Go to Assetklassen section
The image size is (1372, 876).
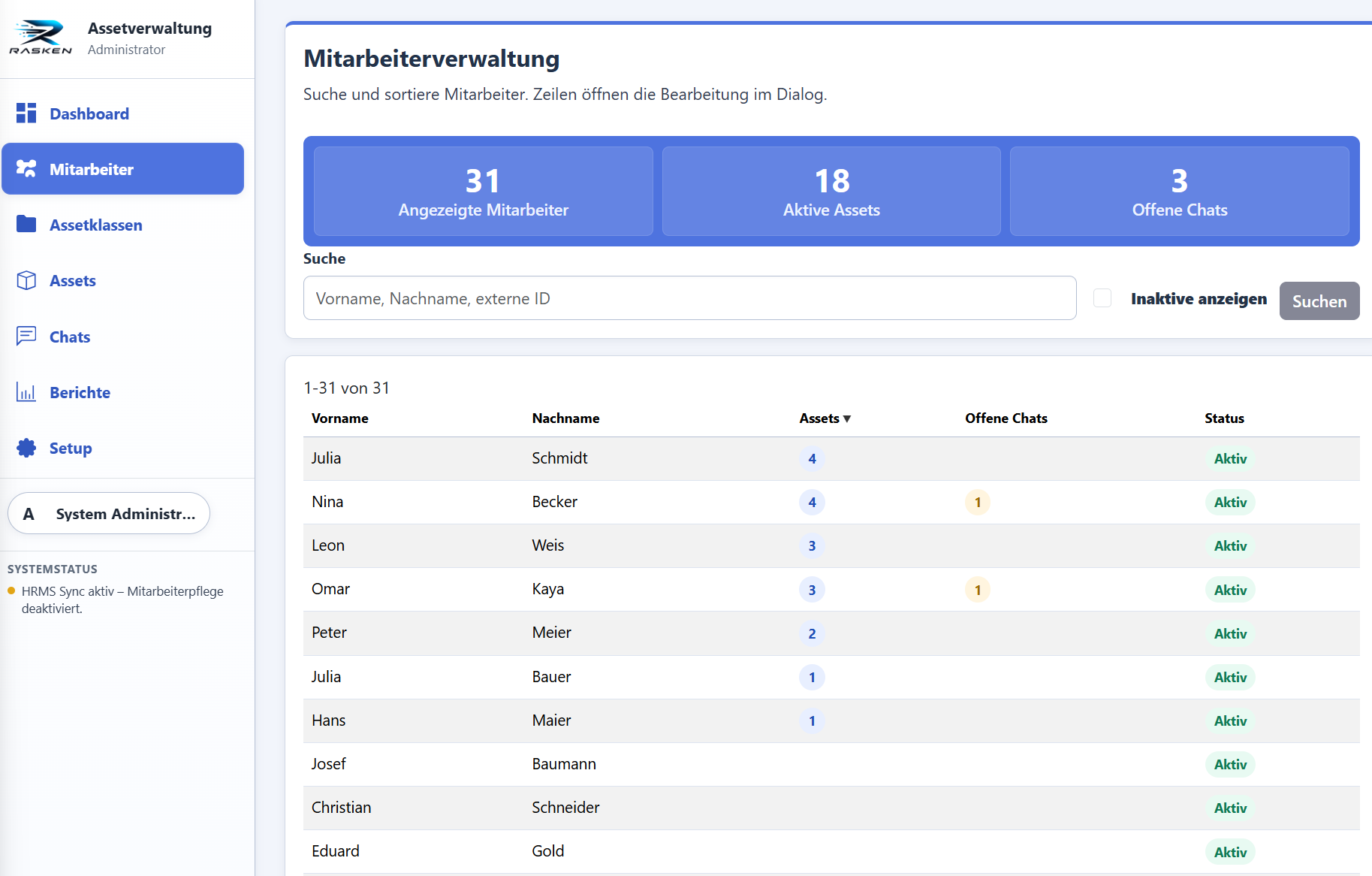click(x=123, y=225)
